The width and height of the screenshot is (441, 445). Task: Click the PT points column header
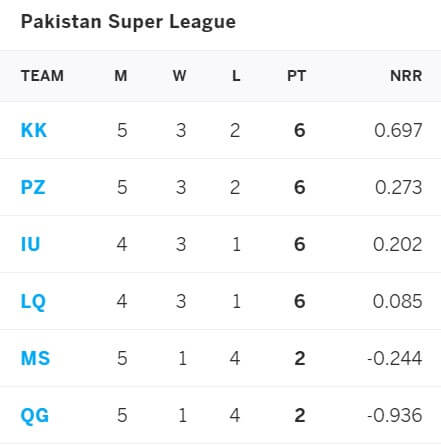pos(297,76)
